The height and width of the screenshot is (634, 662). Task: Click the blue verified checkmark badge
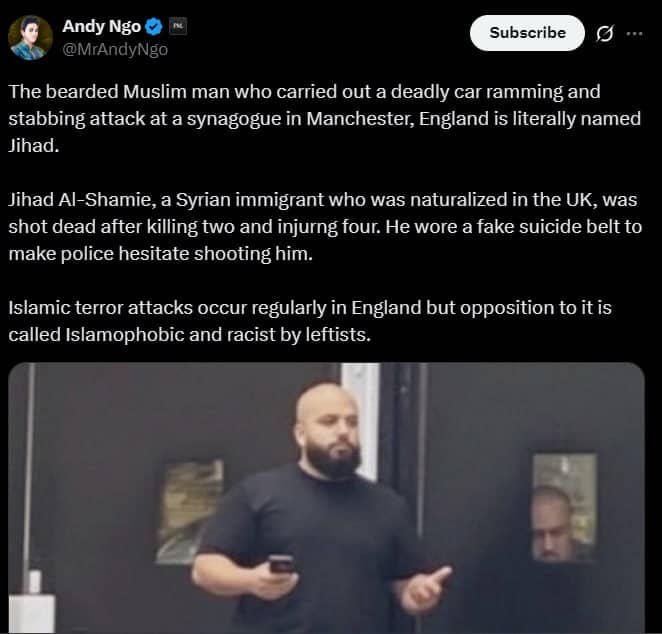pos(154,27)
